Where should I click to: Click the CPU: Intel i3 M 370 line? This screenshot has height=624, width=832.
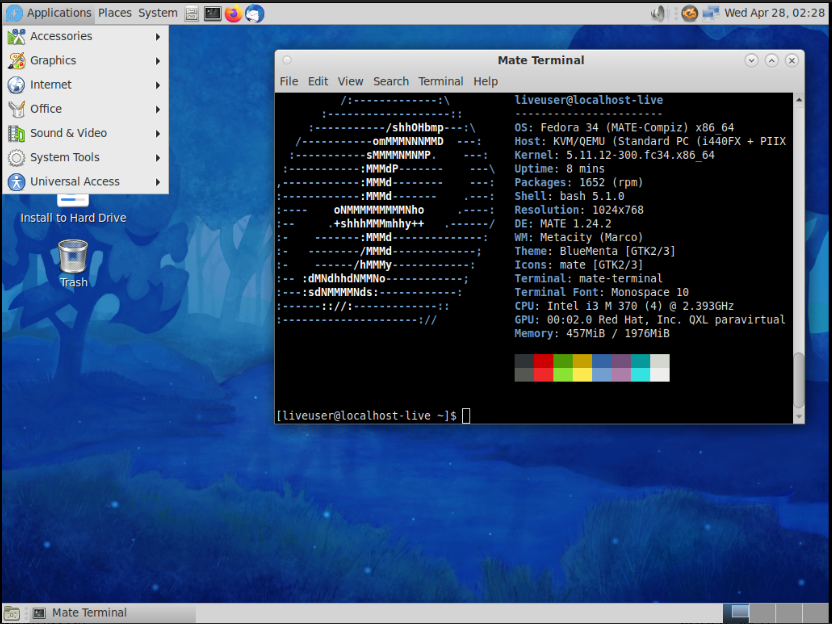click(624, 306)
